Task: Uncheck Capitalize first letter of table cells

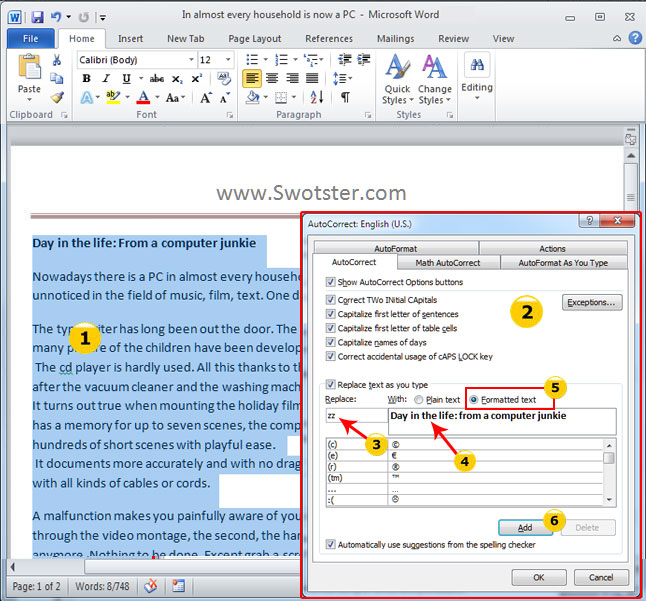Action: click(330, 328)
